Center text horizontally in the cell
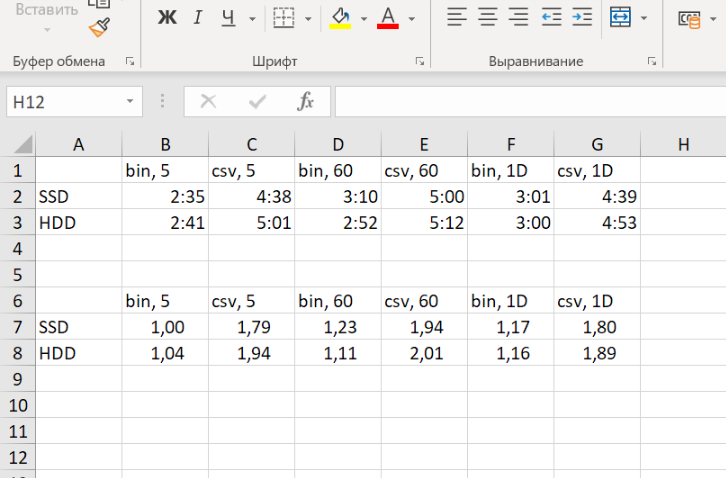The width and height of the screenshot is (726, 478). point(488,17)
